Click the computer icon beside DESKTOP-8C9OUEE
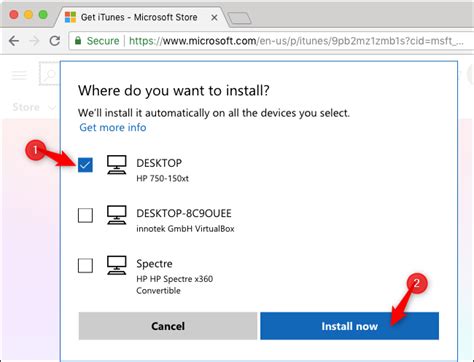 click(x=117, y=215)
